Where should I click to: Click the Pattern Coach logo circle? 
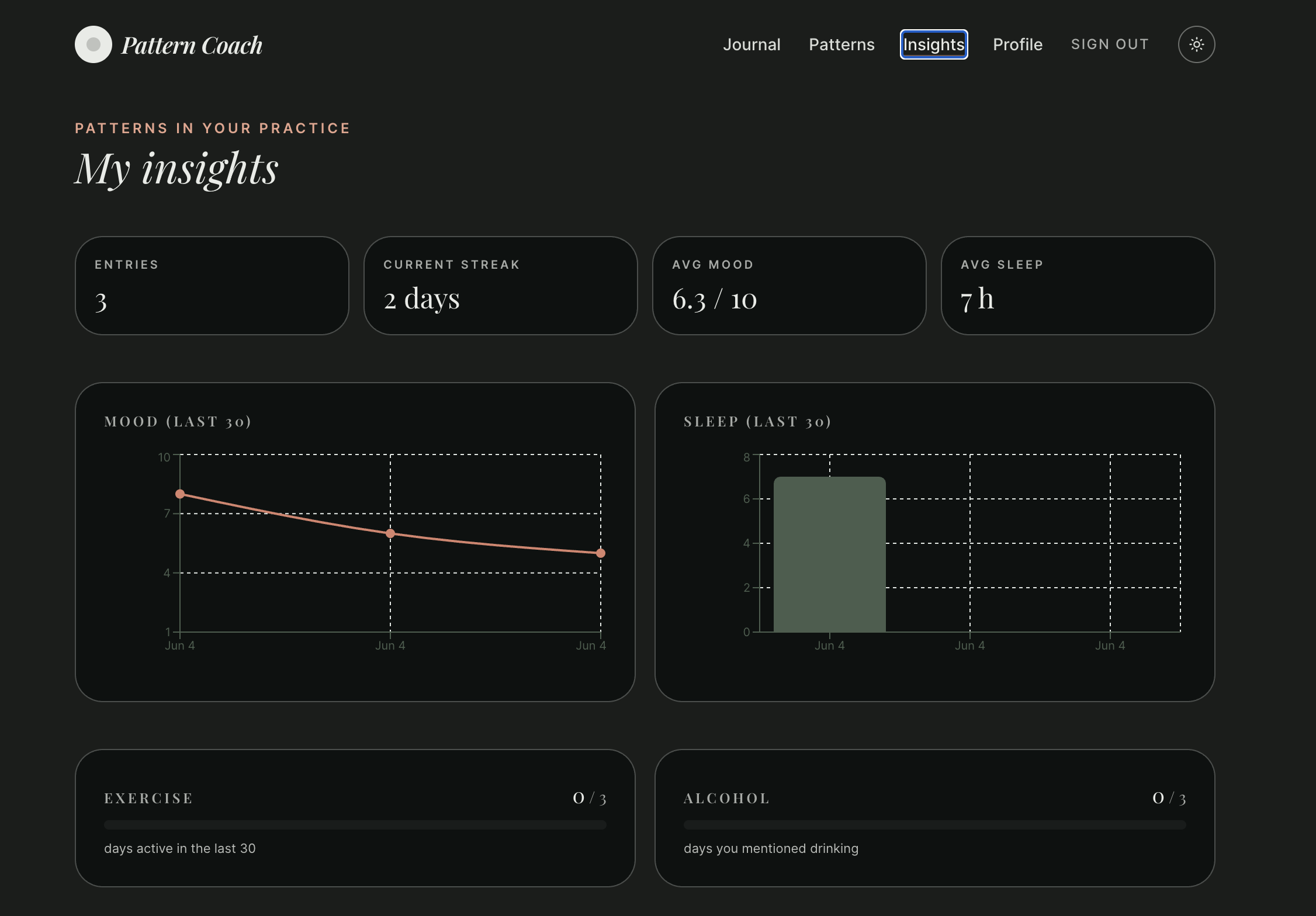click(93, 44)
